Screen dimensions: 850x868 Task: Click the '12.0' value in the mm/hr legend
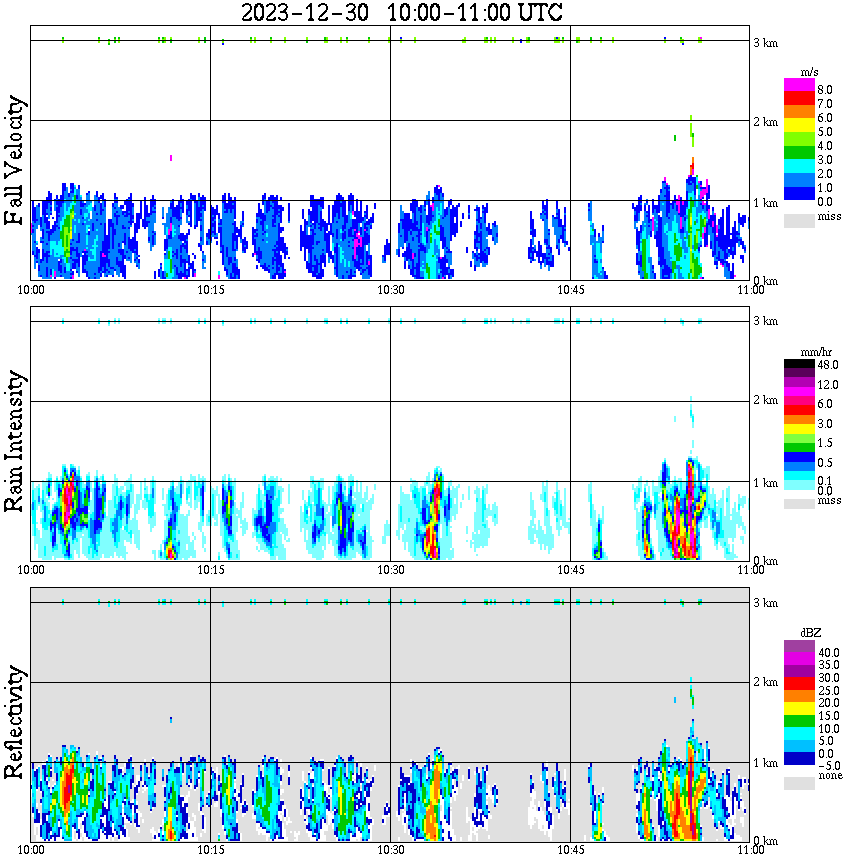click(x=828, y=385)
